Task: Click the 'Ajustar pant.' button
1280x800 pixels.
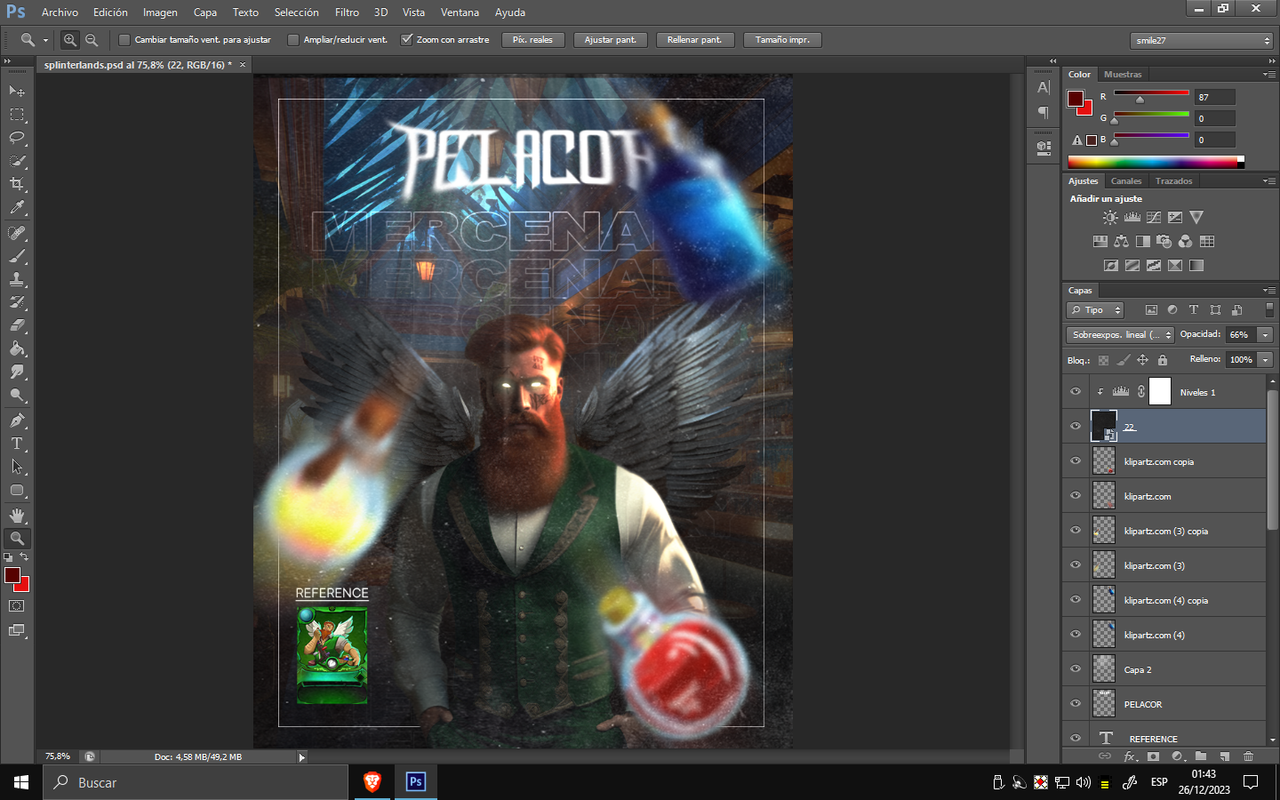Action: coord(610,40)
